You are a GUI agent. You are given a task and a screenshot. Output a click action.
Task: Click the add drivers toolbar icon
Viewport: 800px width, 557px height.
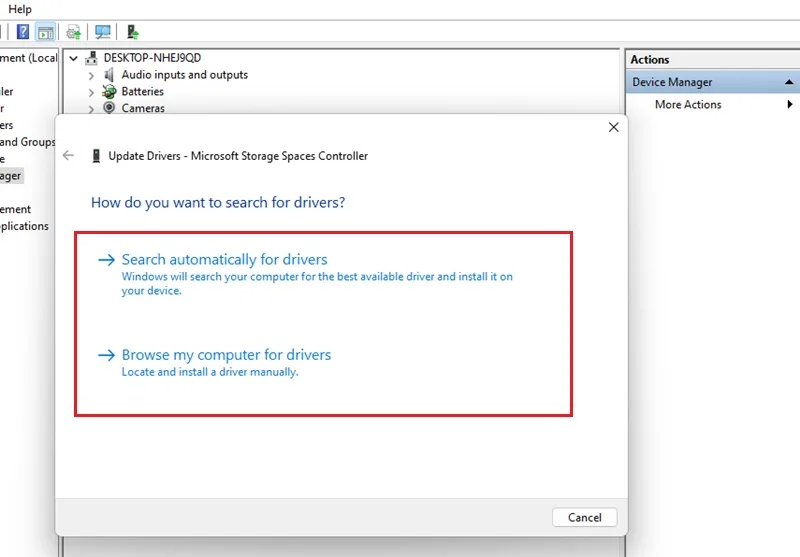tap(133, 32)
